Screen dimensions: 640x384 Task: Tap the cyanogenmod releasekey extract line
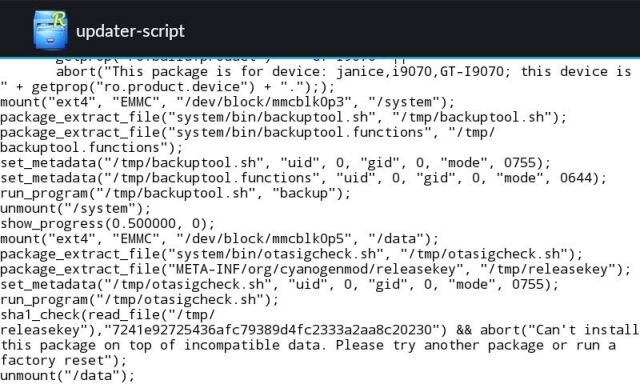[x=316, y=269]
